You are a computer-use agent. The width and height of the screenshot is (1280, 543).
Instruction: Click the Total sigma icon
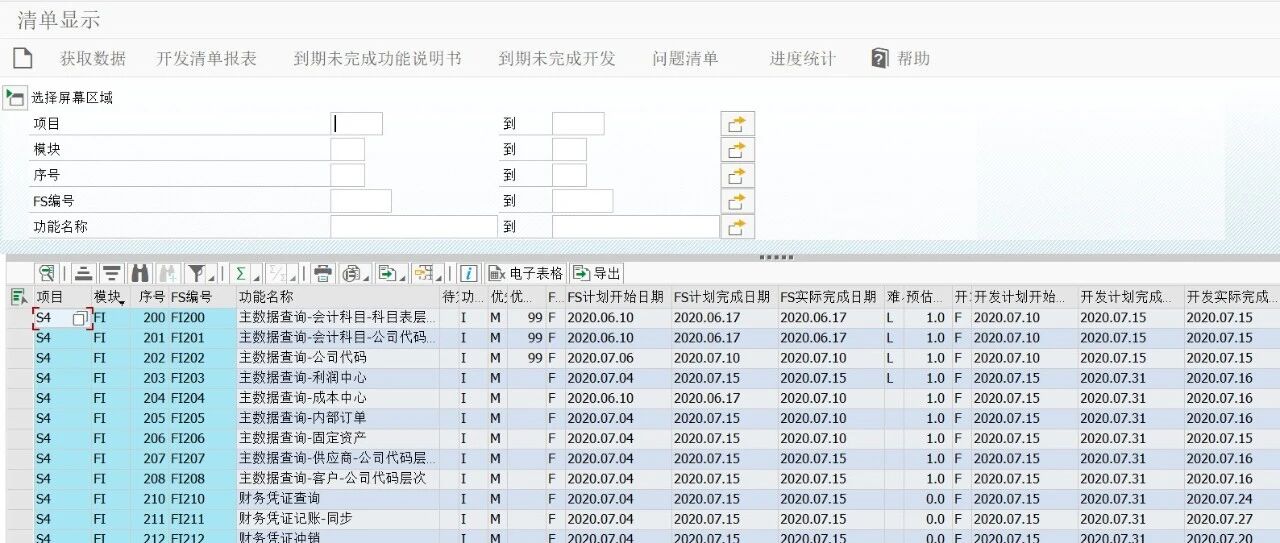coord(241,273)
